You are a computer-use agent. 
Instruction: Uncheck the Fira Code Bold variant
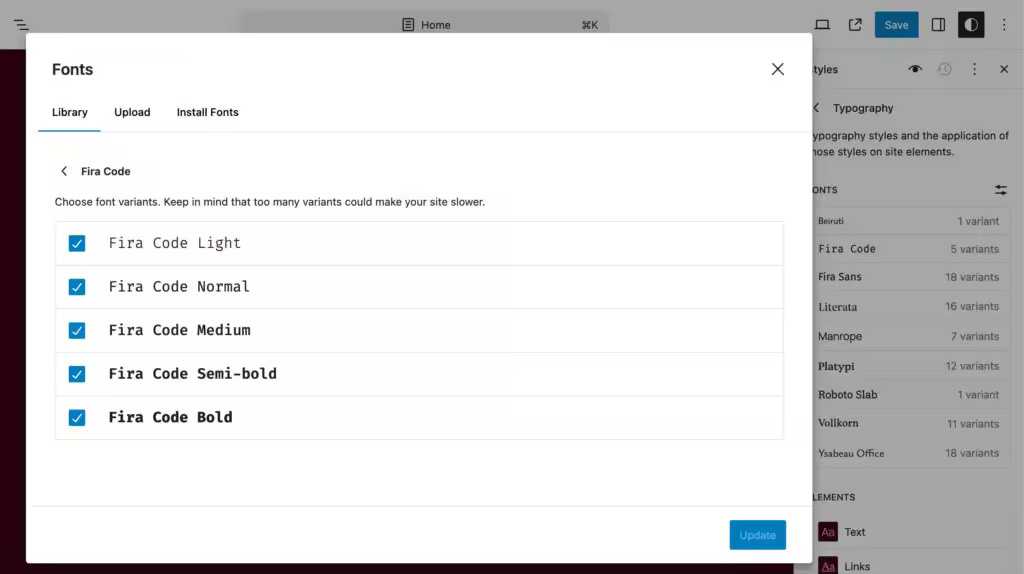coord(77,418)
